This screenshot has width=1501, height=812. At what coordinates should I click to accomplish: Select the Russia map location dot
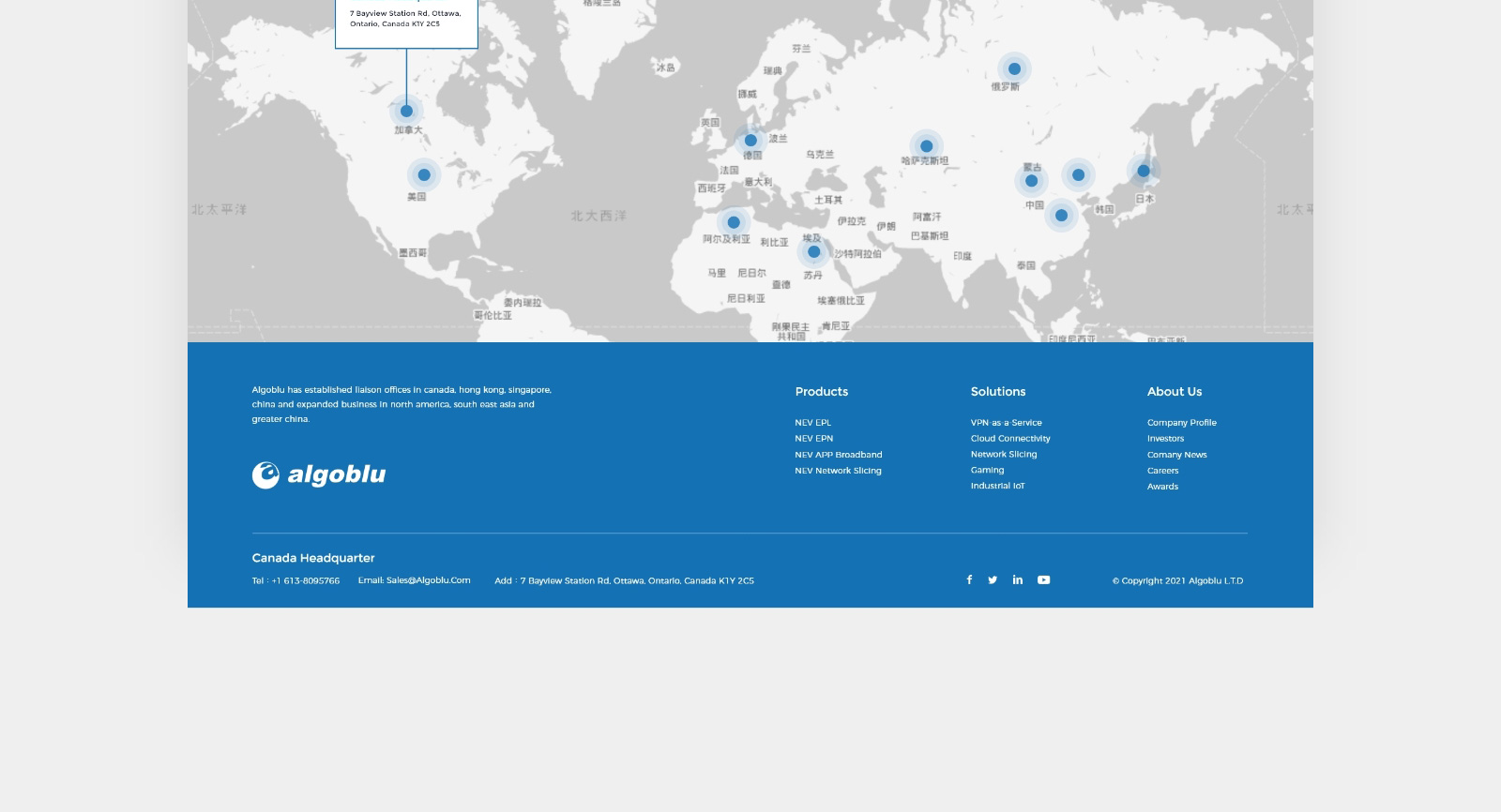1014,68
